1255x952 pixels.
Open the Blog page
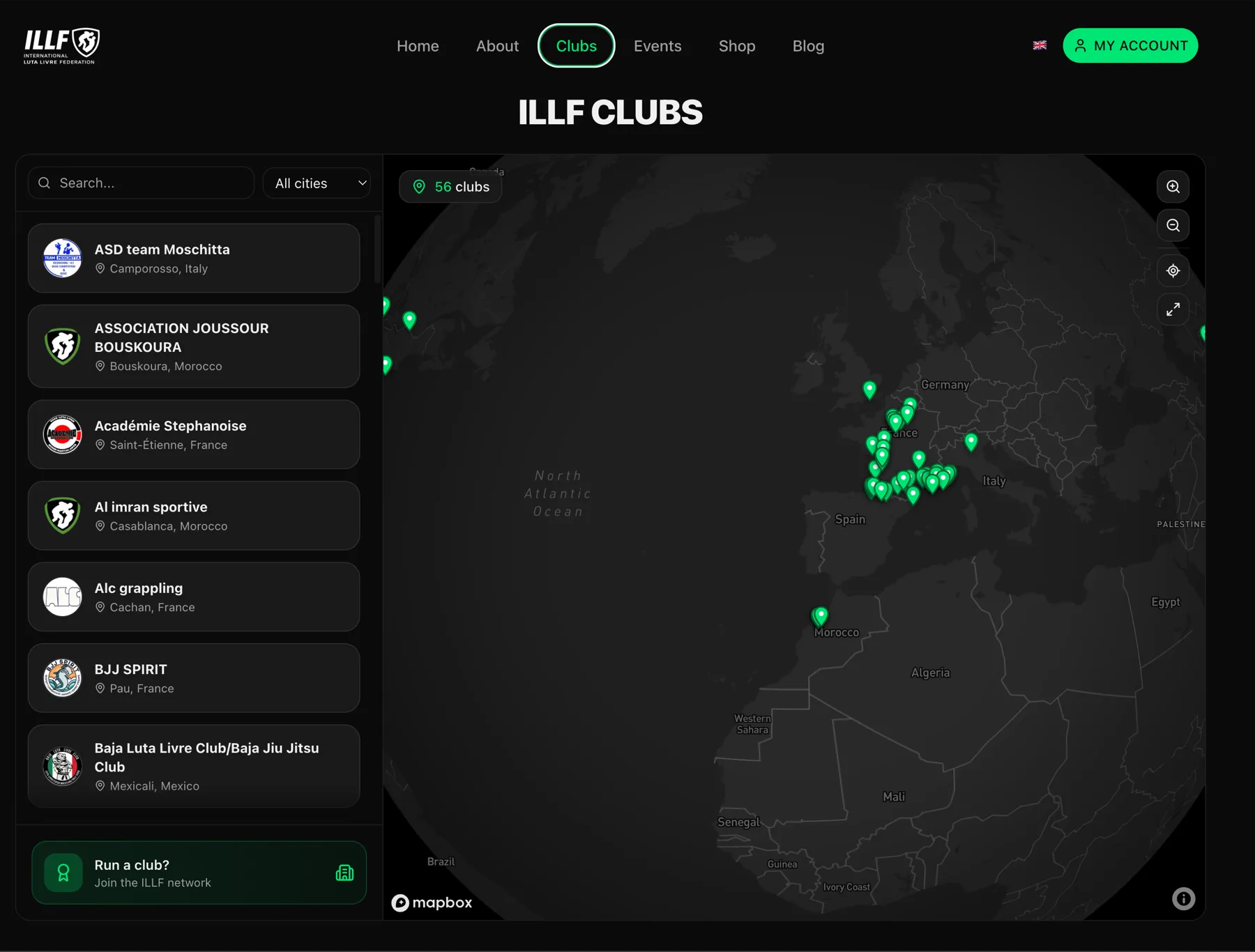(x=808, y=46)
